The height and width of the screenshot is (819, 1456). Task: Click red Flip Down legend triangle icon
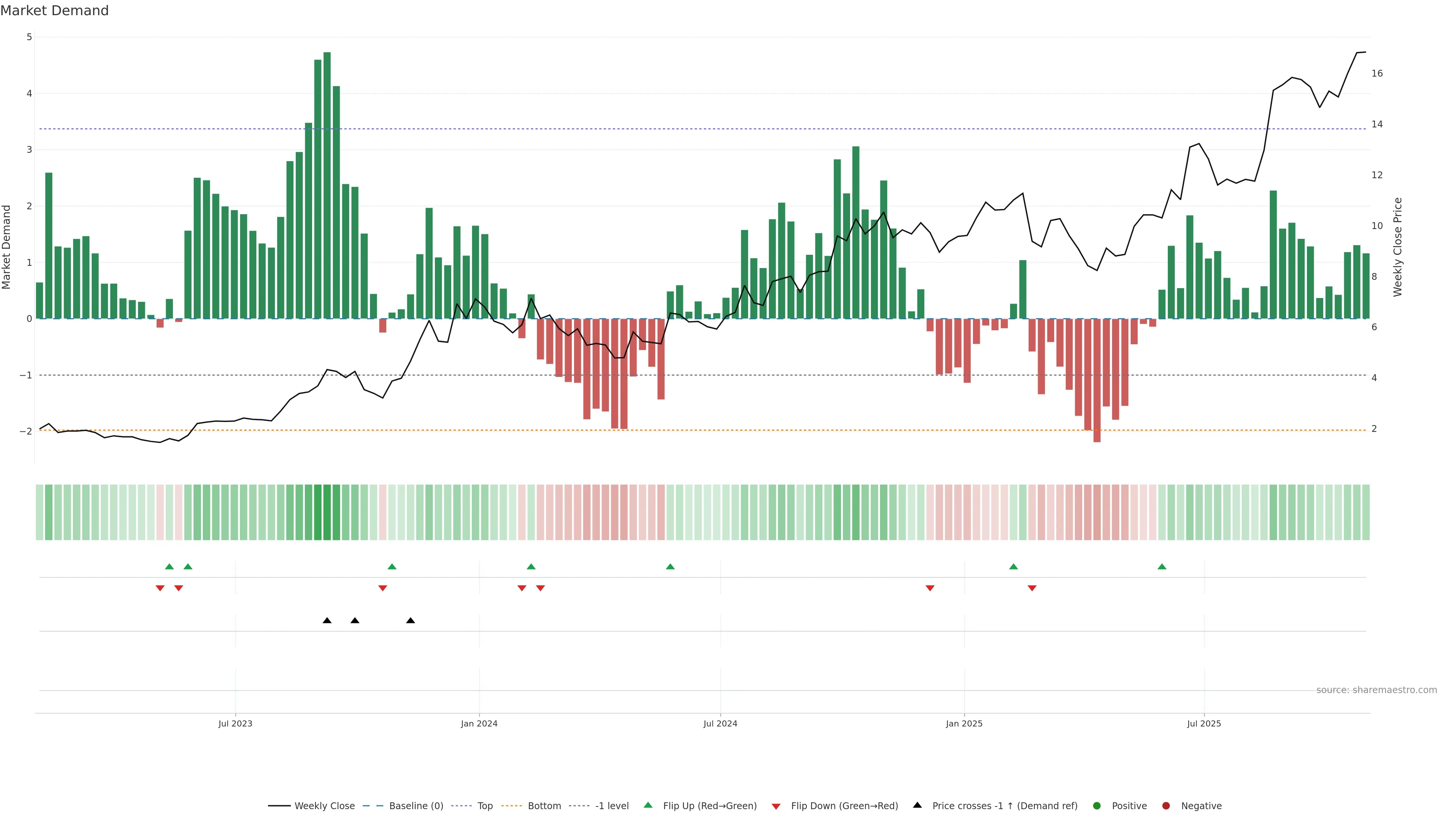click(776, 806)
